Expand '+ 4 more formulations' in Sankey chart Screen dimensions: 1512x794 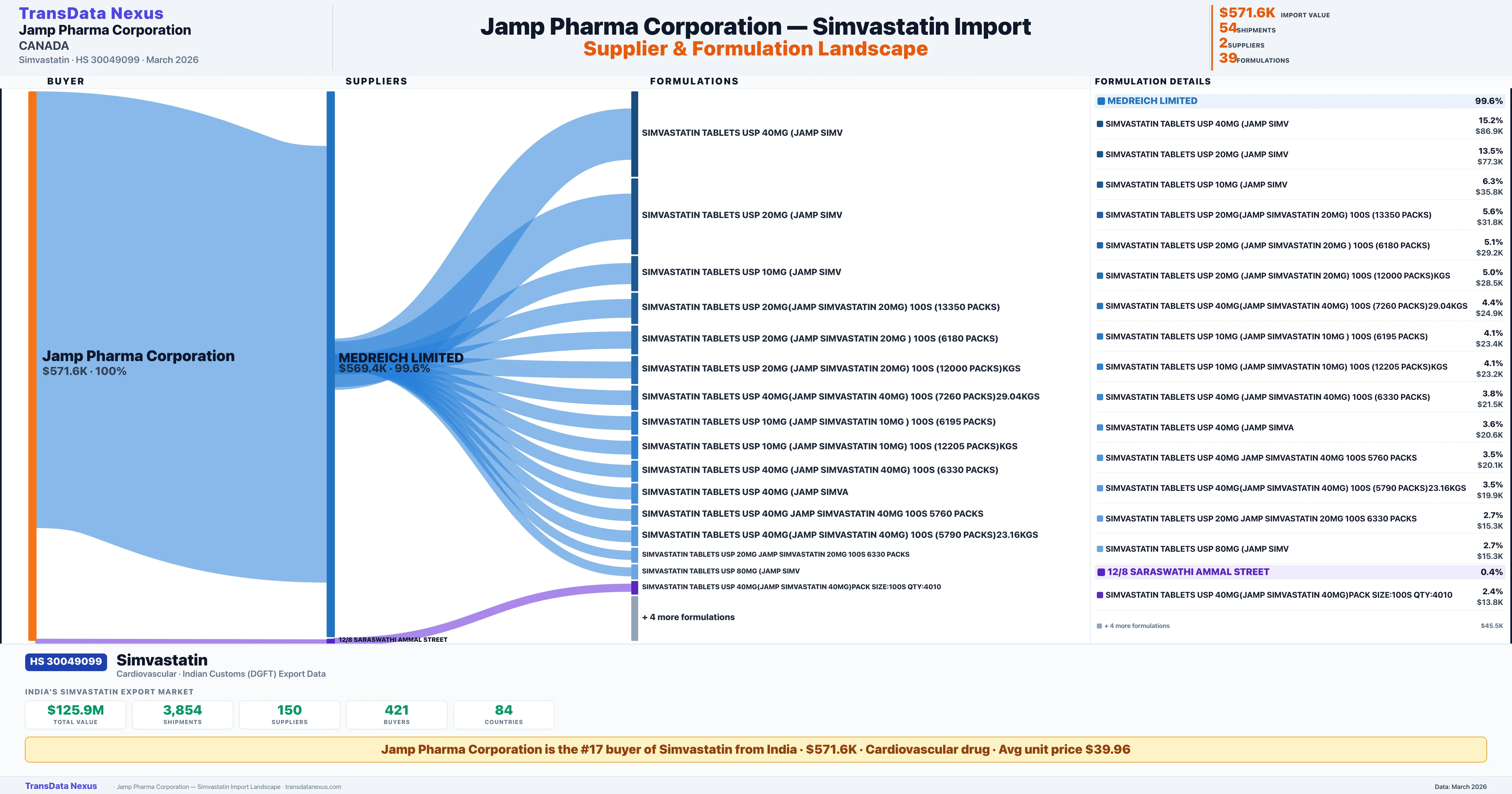click(x=688, y=617)
